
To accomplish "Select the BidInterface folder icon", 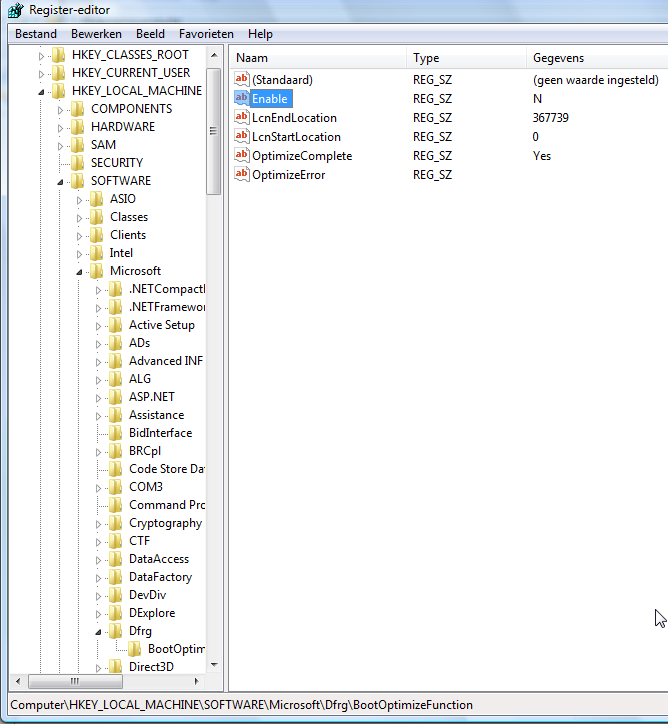I will 115,433.
